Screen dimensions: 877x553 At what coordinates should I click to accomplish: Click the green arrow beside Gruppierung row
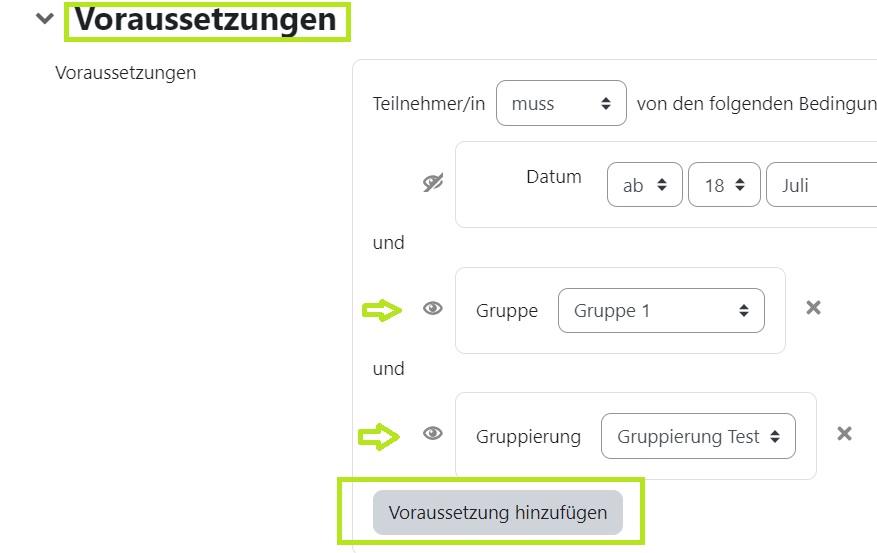point(380,436)
